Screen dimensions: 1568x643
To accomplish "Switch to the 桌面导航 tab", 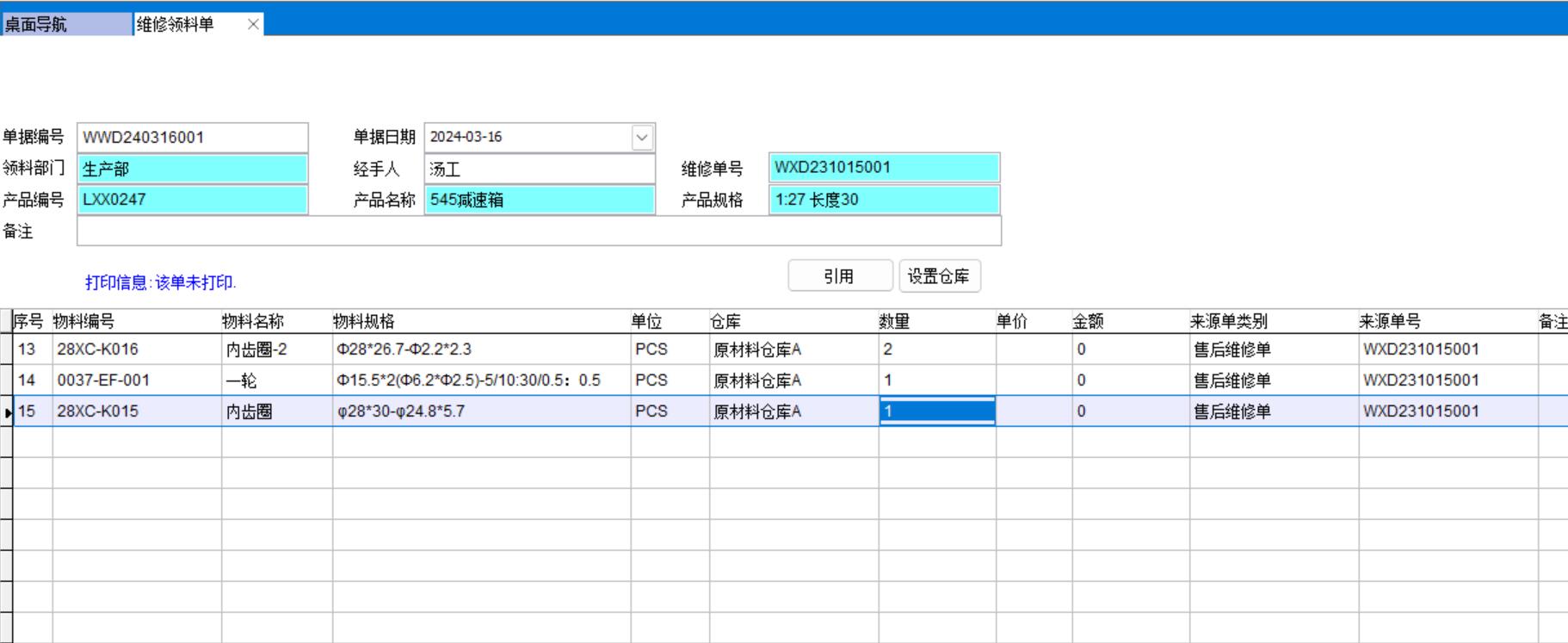I will [66, 24].
